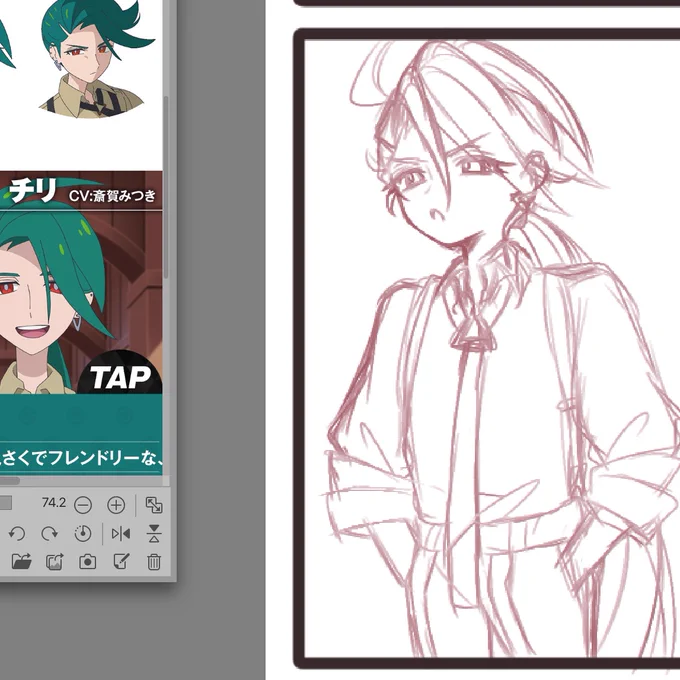The height and width of the screenshot is (680, 680).
Task: Click the CV:斎賀みつき voice actor text
Action: pos(112,196)
